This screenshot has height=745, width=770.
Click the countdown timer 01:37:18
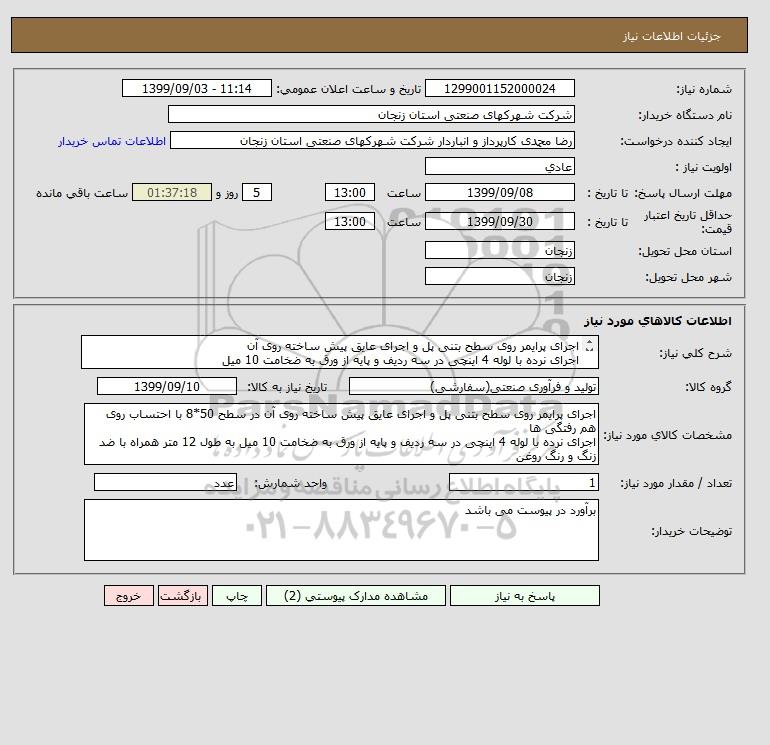[172, 193]
